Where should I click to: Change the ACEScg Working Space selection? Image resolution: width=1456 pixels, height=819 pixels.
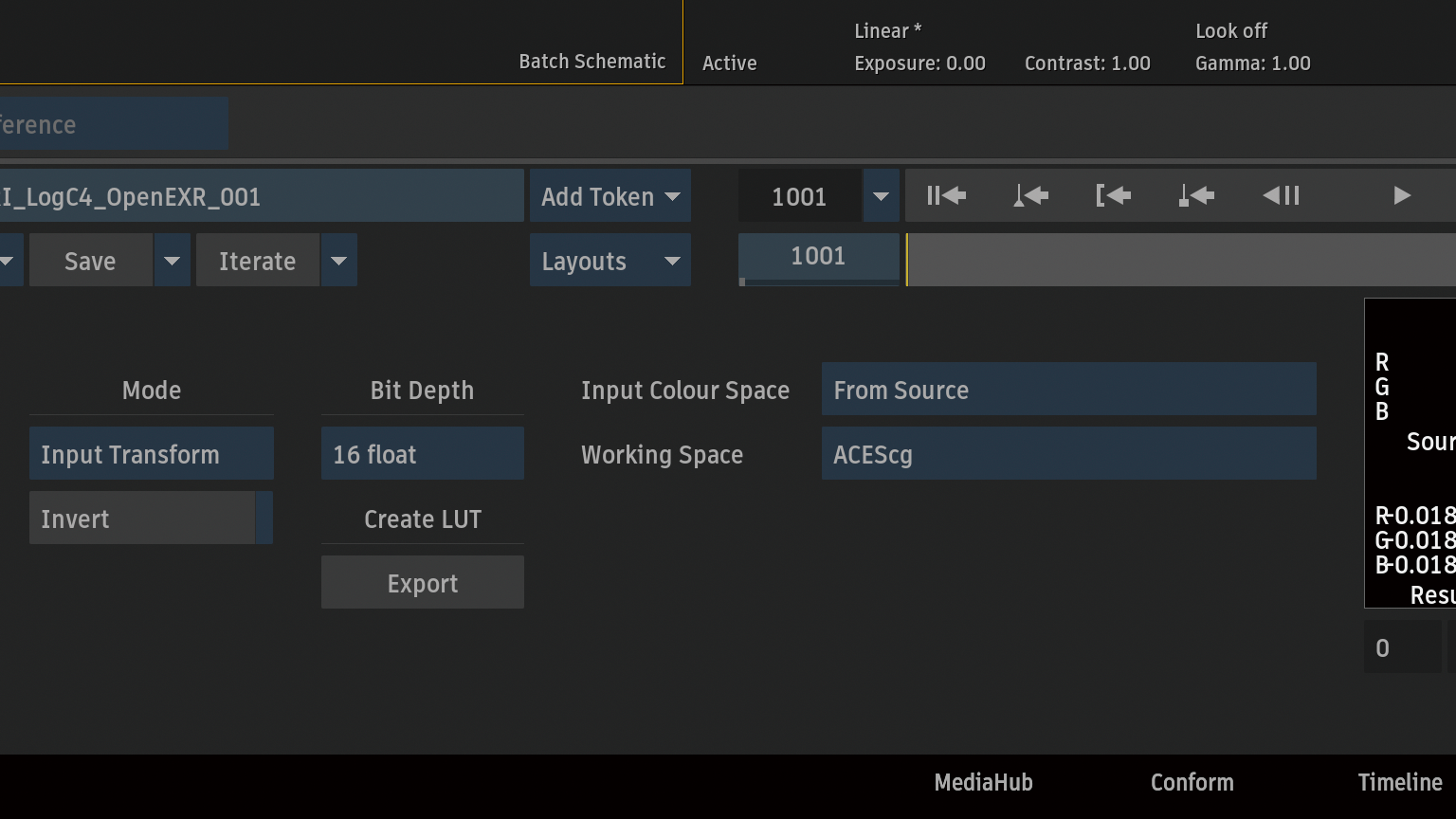(x=1068, y=454)
